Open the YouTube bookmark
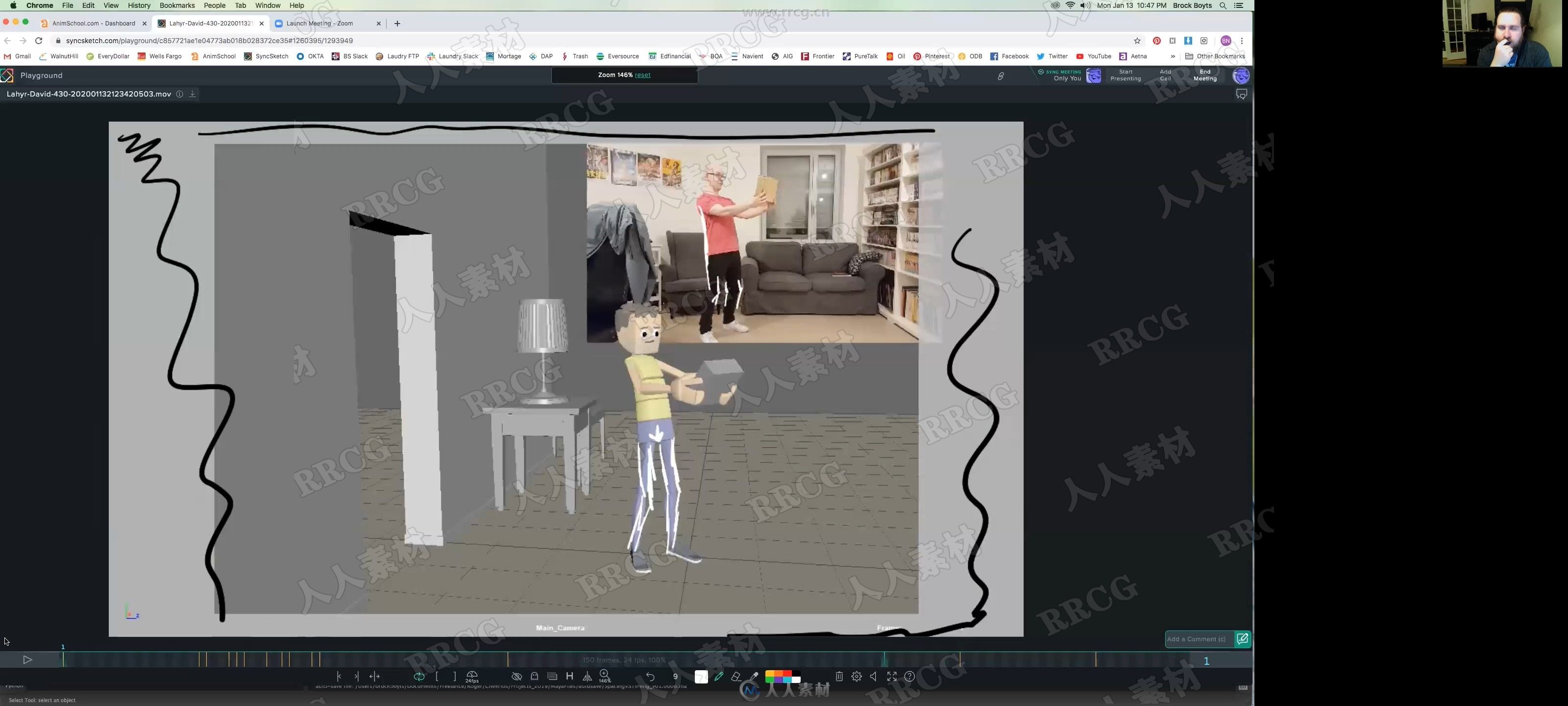The image size is (1568, 706). (1093, 56)
